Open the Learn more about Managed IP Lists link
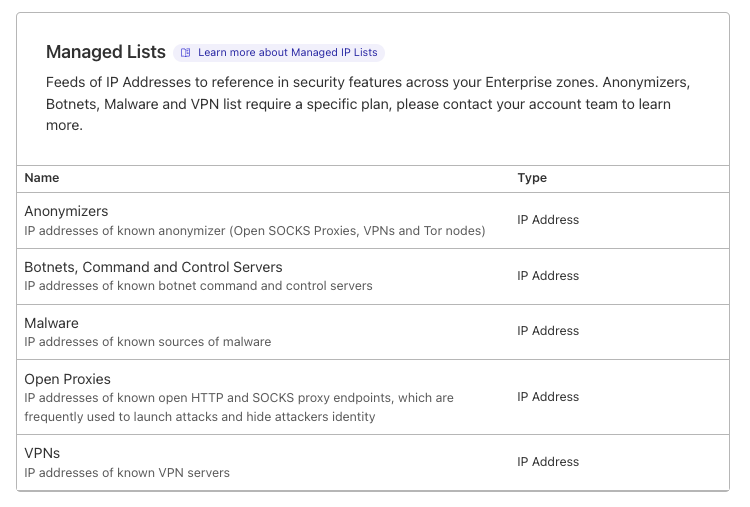This screenshot has height=507, width=750. (288, 53)
